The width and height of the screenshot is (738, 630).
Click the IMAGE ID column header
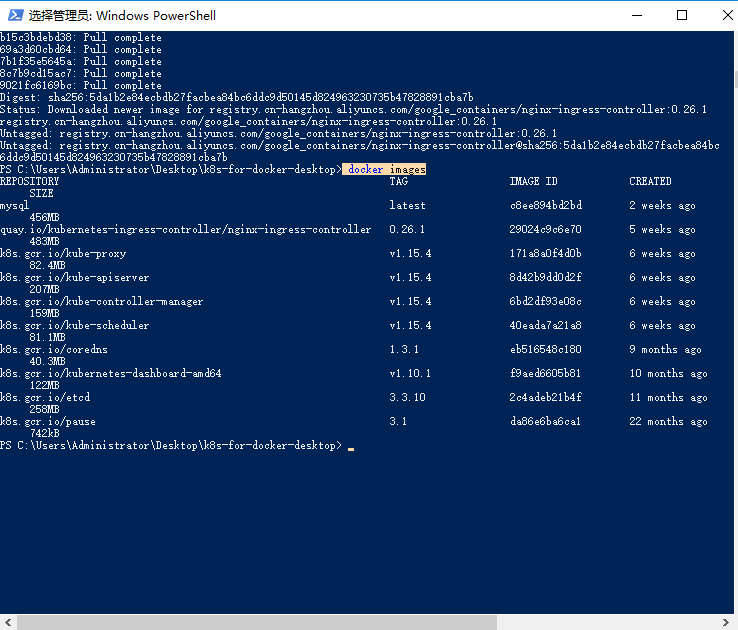(533, 182)
